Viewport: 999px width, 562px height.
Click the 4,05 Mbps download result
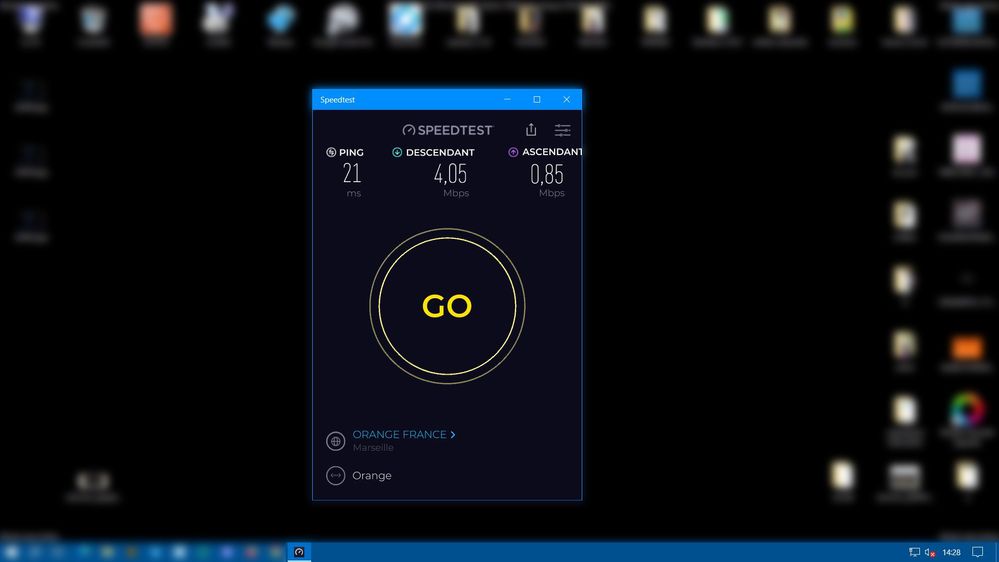450,174
